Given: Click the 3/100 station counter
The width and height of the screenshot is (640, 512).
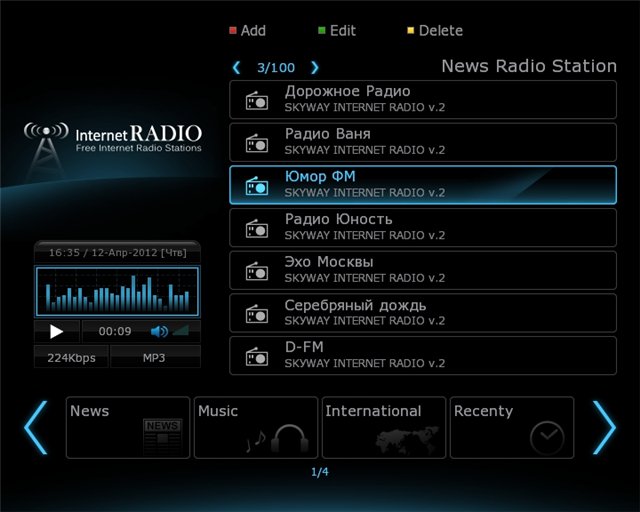Looking at the screenshot, I should [x=276, y=68].
